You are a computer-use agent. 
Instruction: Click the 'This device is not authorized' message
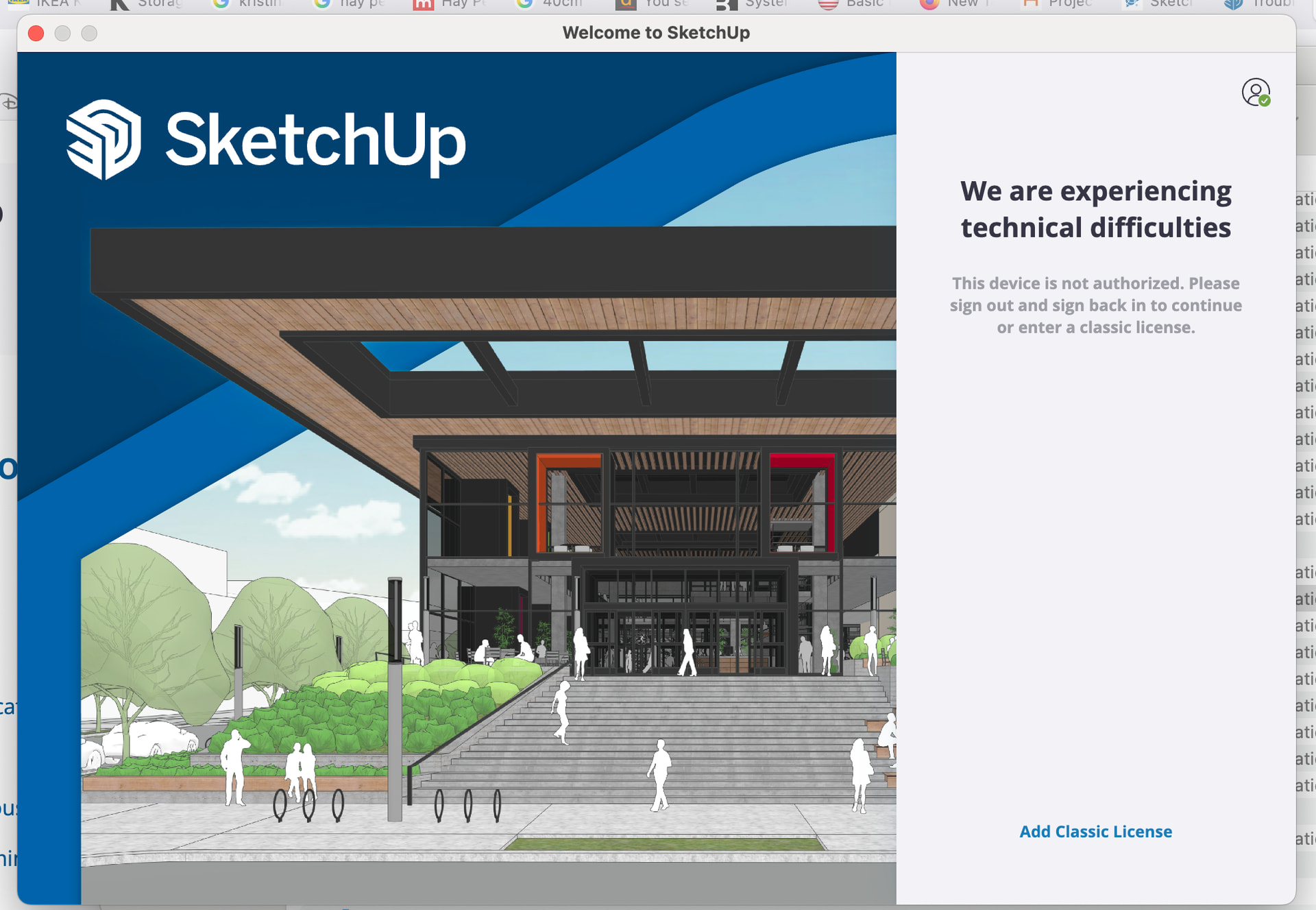1095,305
